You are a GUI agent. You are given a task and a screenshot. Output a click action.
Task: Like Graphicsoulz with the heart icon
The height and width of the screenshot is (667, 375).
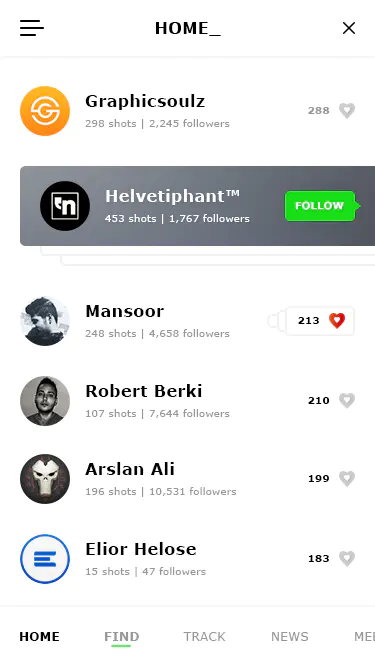[x=347, y=111]
